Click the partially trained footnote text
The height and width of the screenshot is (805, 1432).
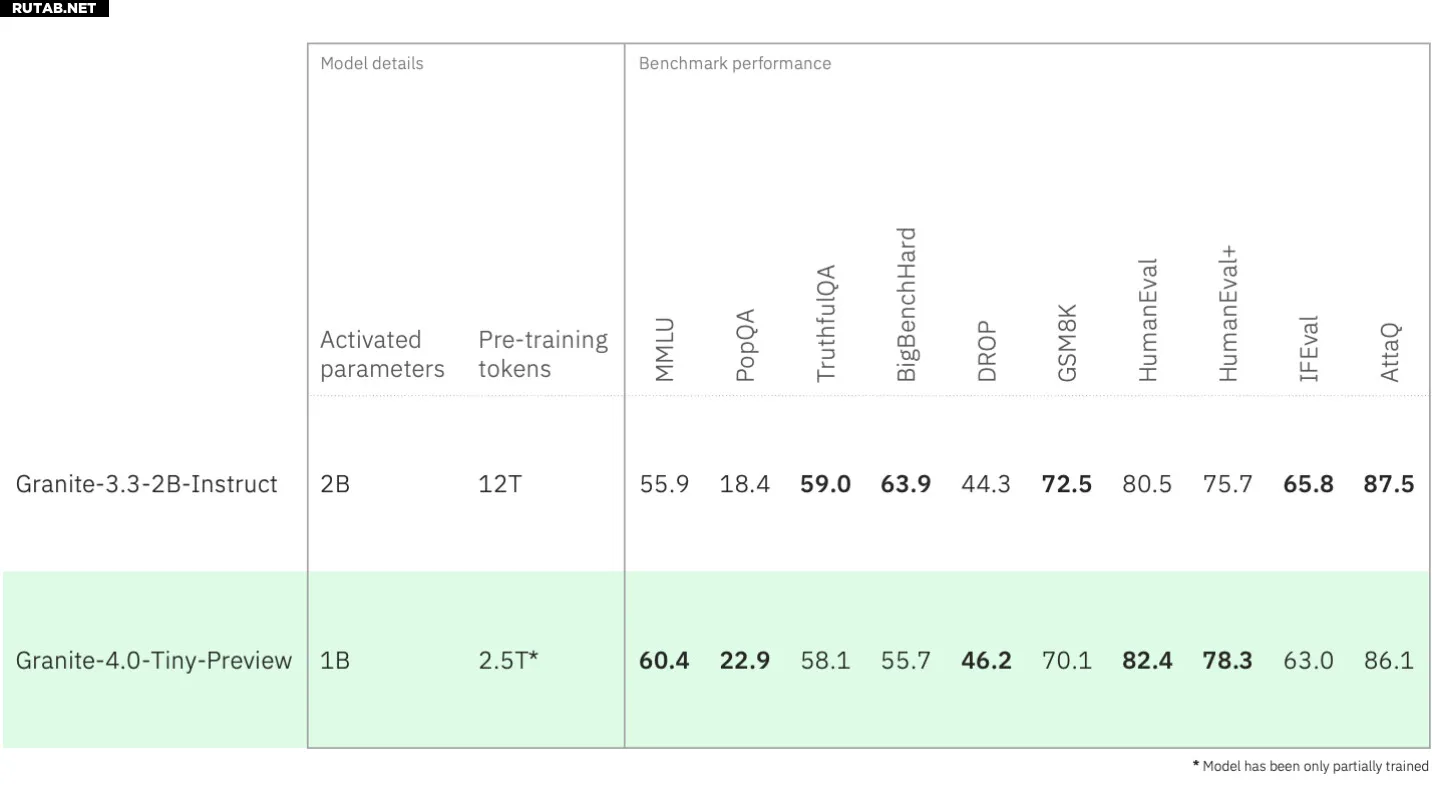[x=1311, y=766]
